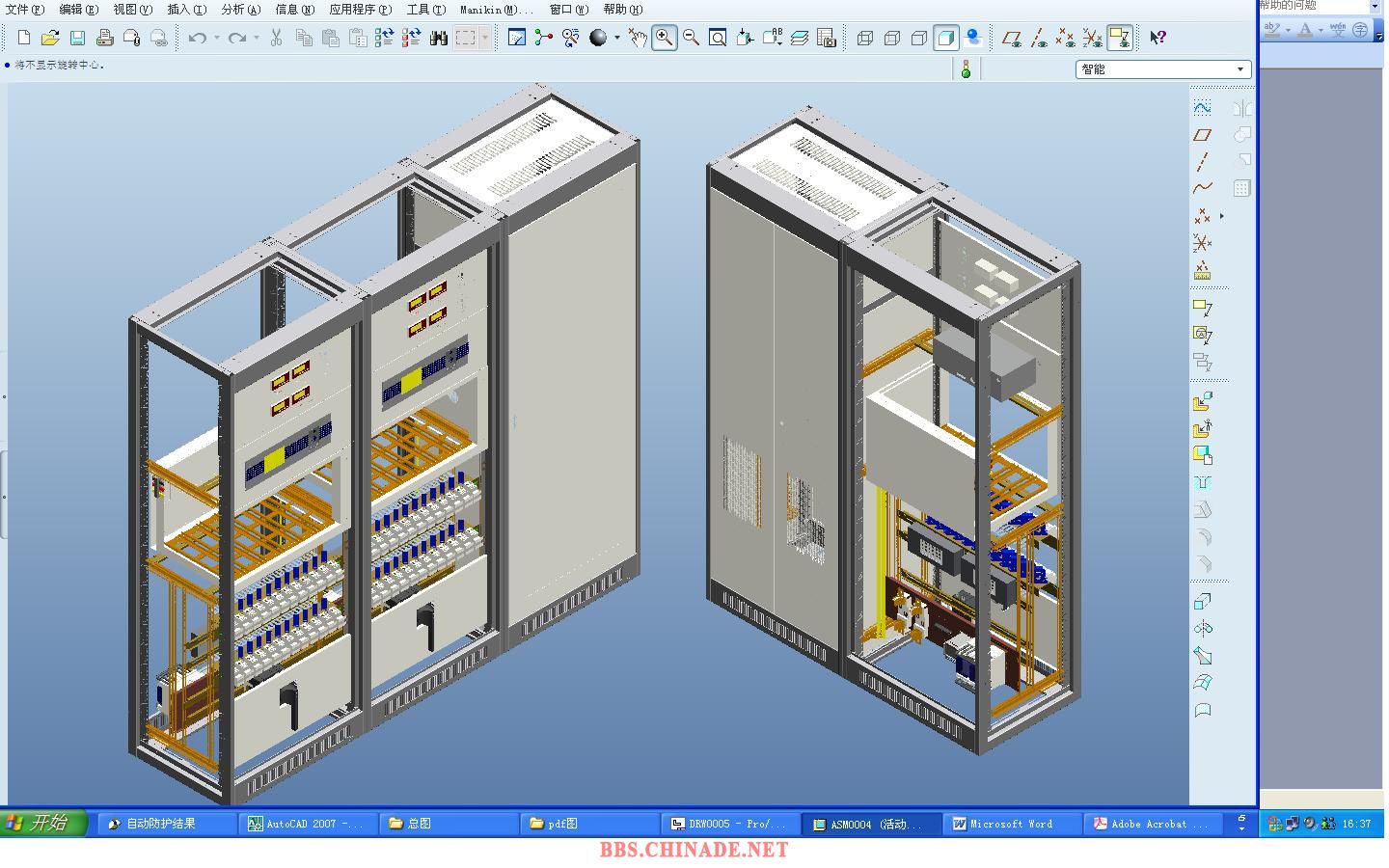This screenshot has height=868, width=1389.
Task: Click the binoculars Find tool
Action: 438,38
